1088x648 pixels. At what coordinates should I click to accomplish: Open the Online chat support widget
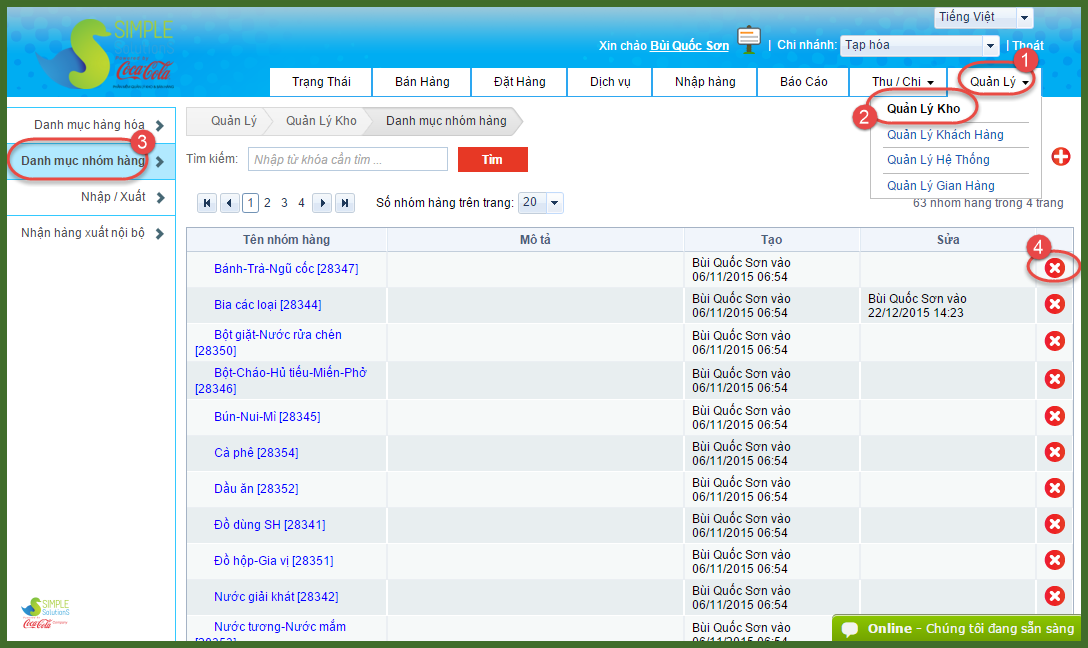point(957,629)
